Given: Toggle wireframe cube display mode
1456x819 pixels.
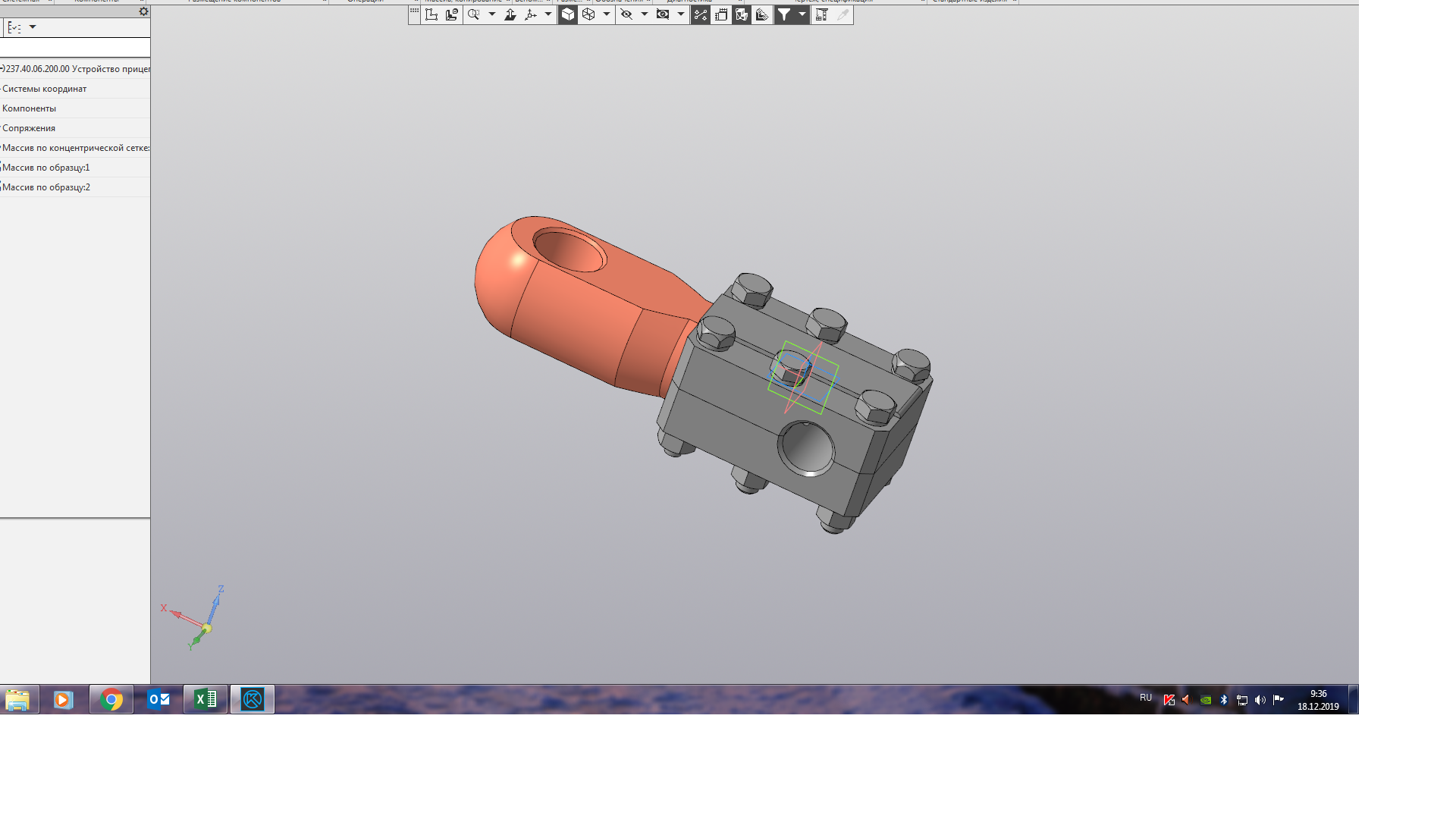Looking at the screenshot, I should point(588,14).
